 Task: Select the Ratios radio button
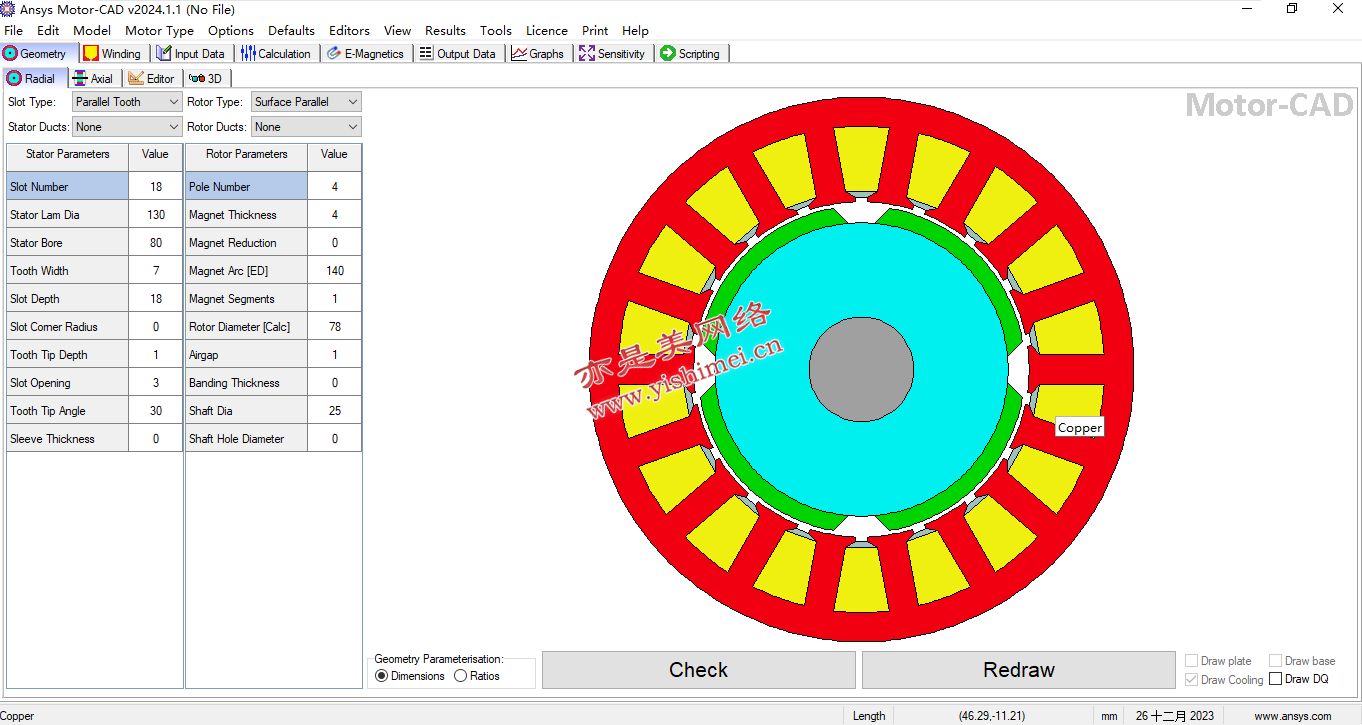click(460, 676)
